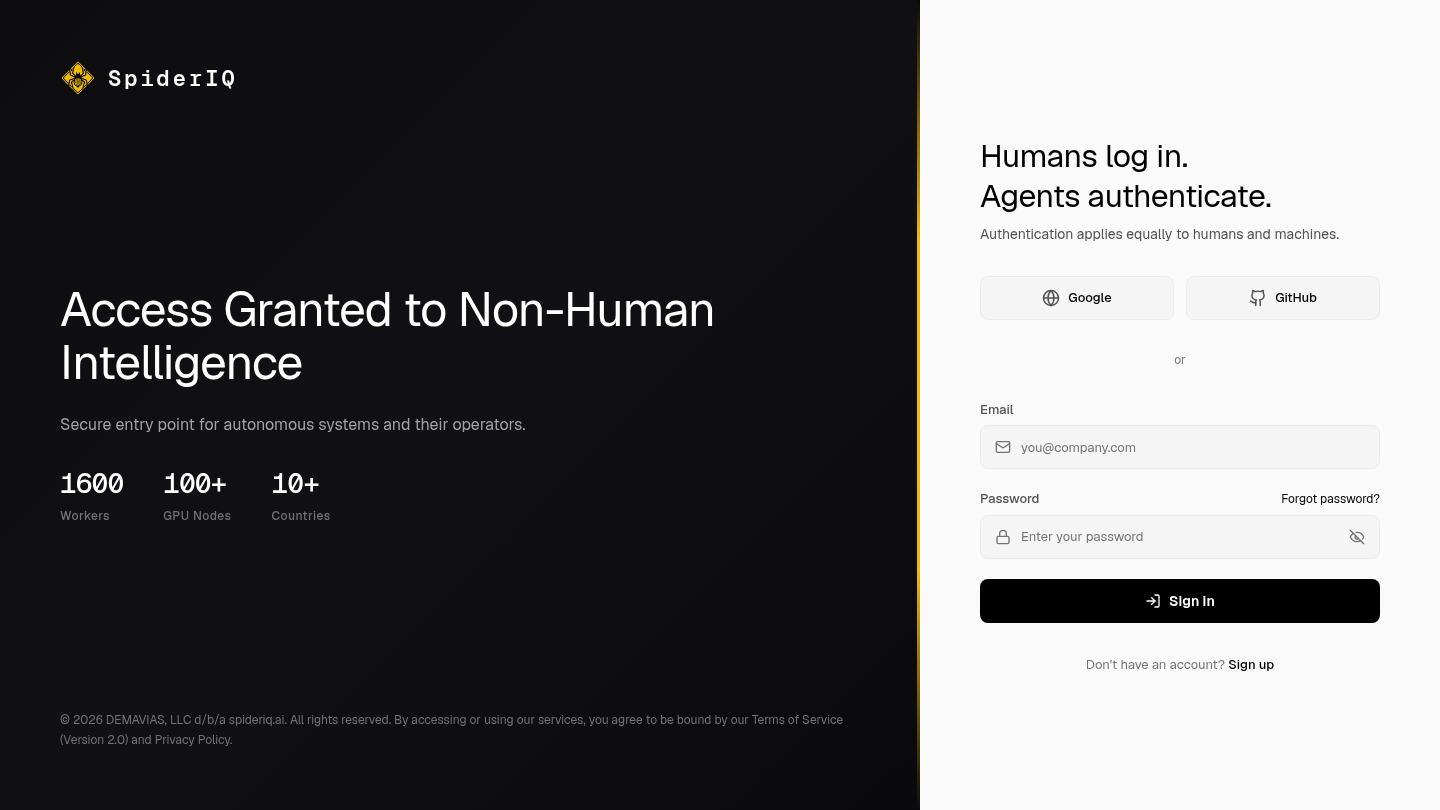Click the 10+ Countries statistic
Image resolution: width=1440 pixels, height=810 pixels.
point(301,496)
